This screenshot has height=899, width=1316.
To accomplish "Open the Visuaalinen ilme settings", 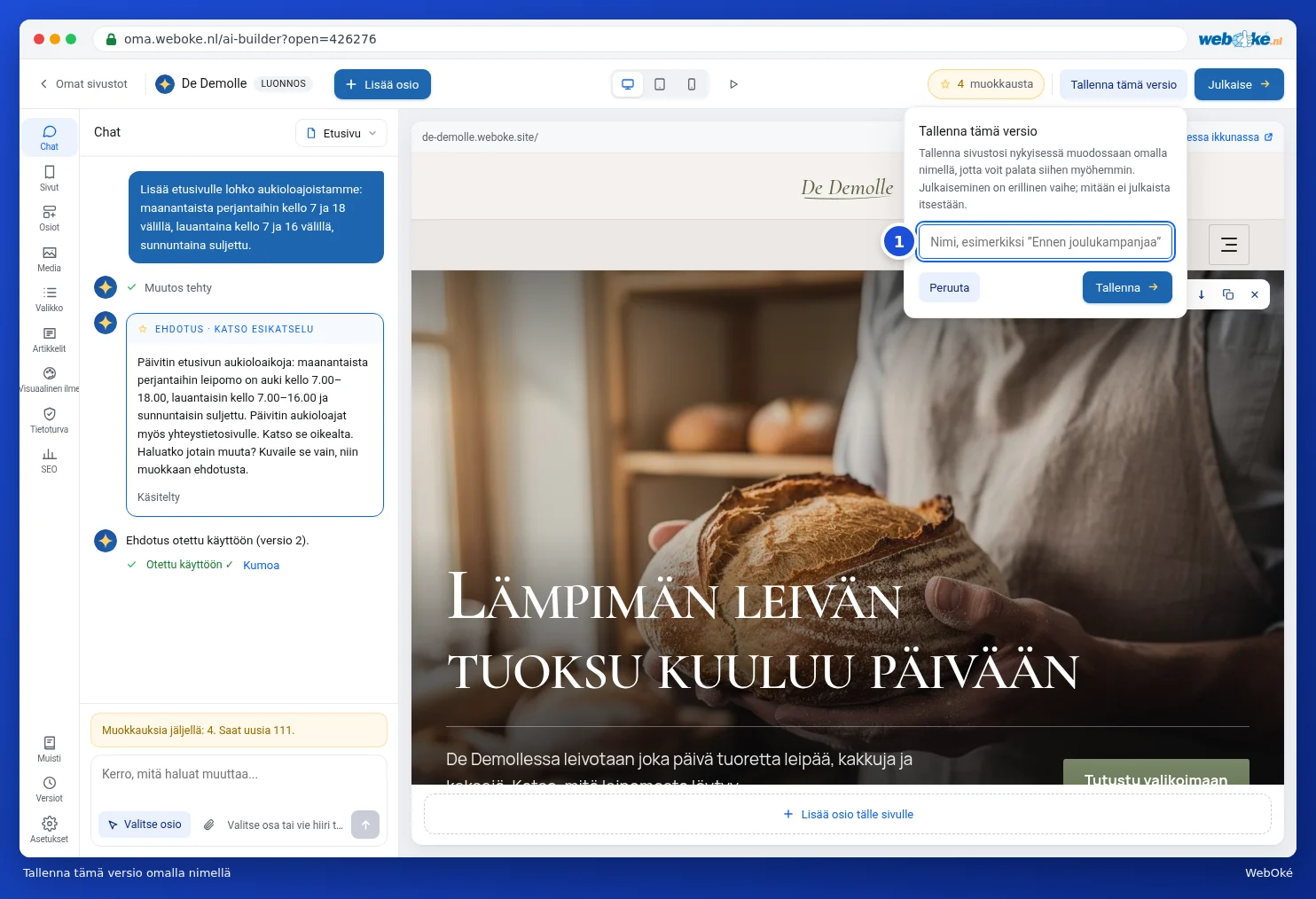I will tap(50, 379).
